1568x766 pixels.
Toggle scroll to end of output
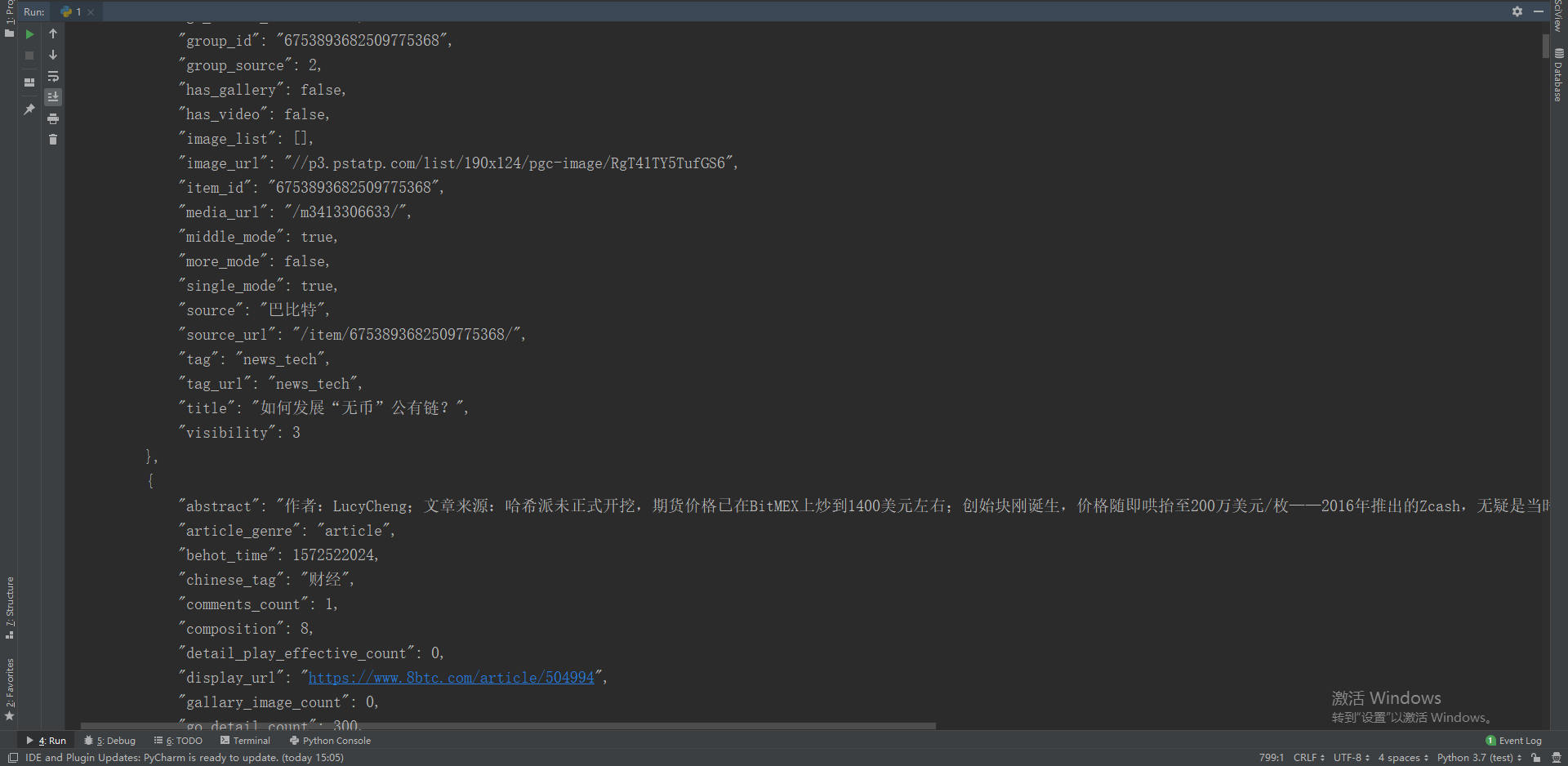(x=53, y=97)
